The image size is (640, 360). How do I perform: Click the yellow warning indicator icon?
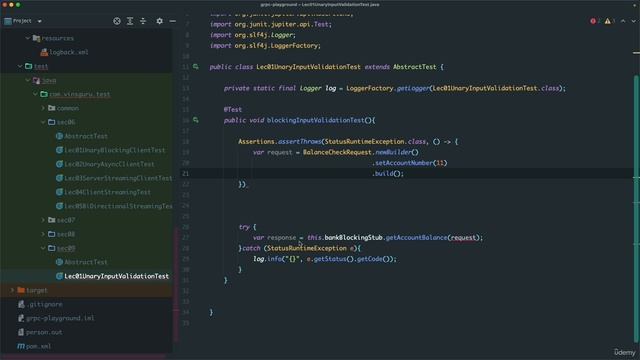(x=608, y=21)
